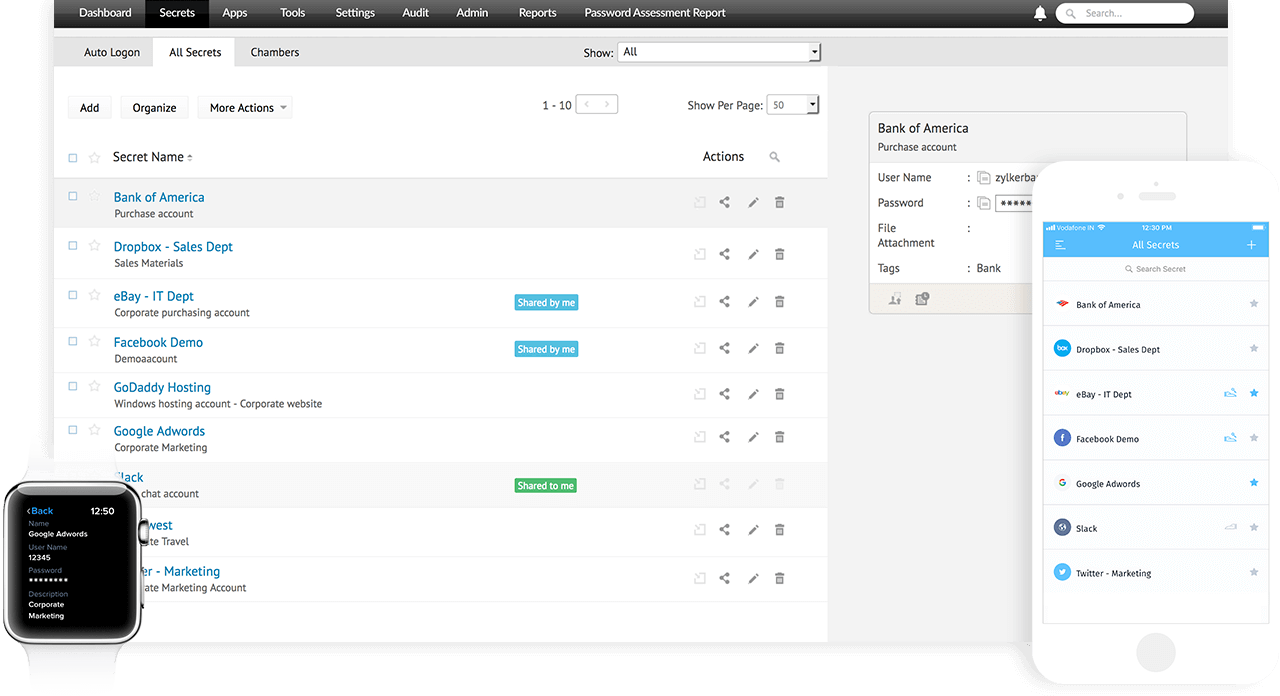The height and width of the screenshot is (696, 1280).
Task: Open the Reports menu
Action: click(x=538, y=13)
